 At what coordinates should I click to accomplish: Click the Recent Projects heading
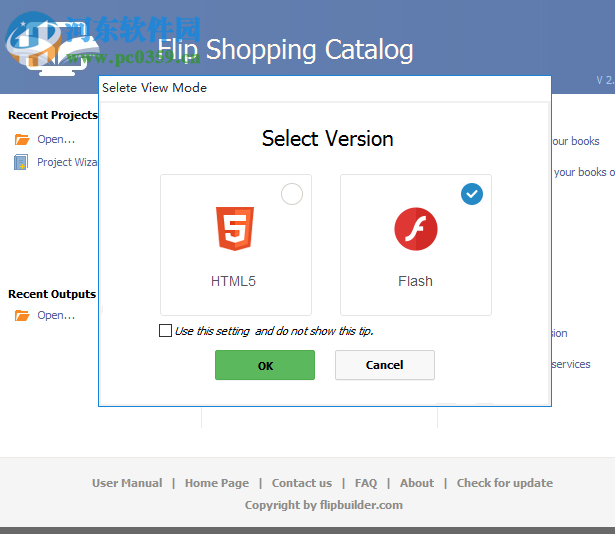[53, 115]
